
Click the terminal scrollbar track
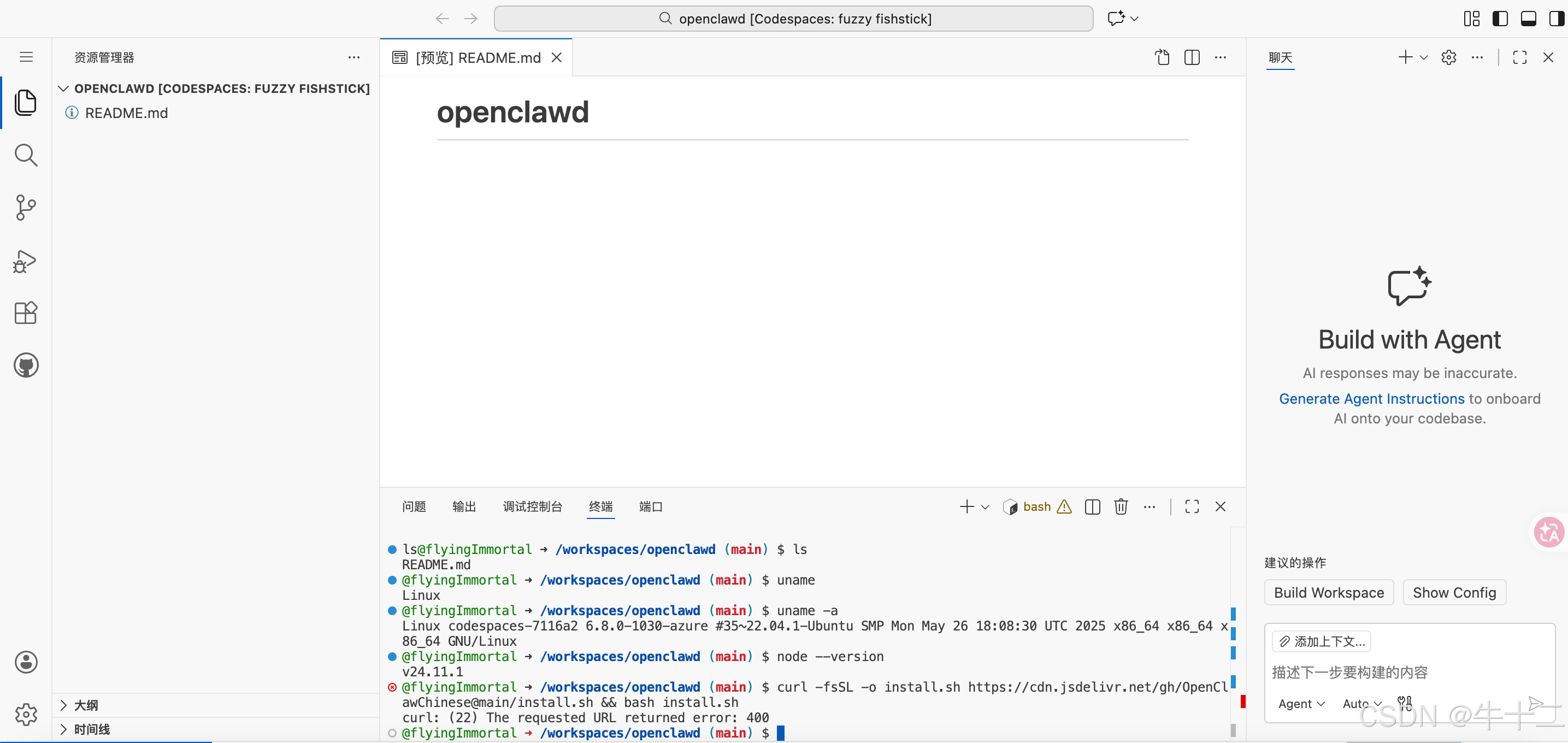pos(1233,572)
